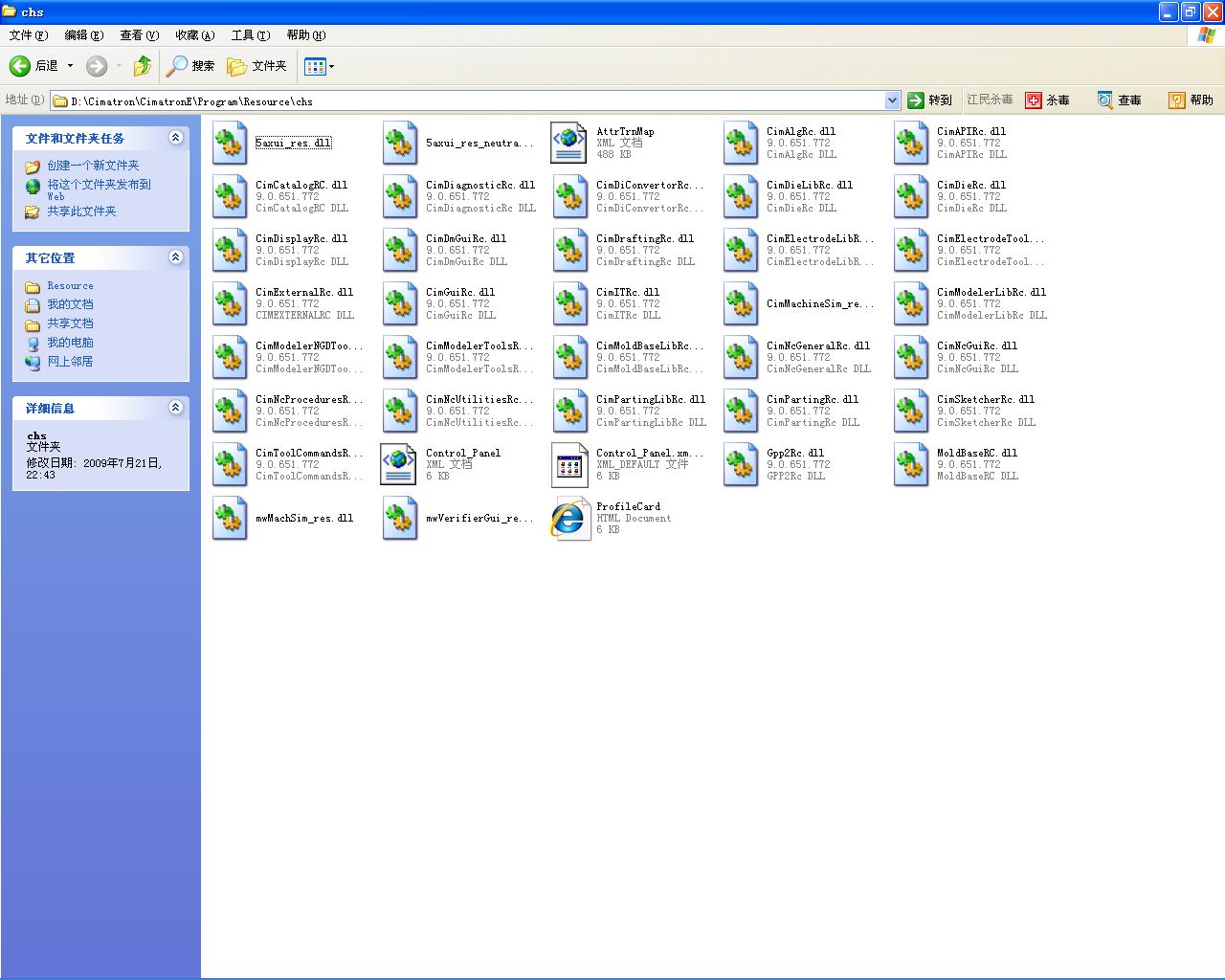Image resolution: width=1225 pixels, height=980 pixels.
Task: Open the 帮助 button on antivirus toolbar
Action: pyautogui.click(x=1192, y=100)
